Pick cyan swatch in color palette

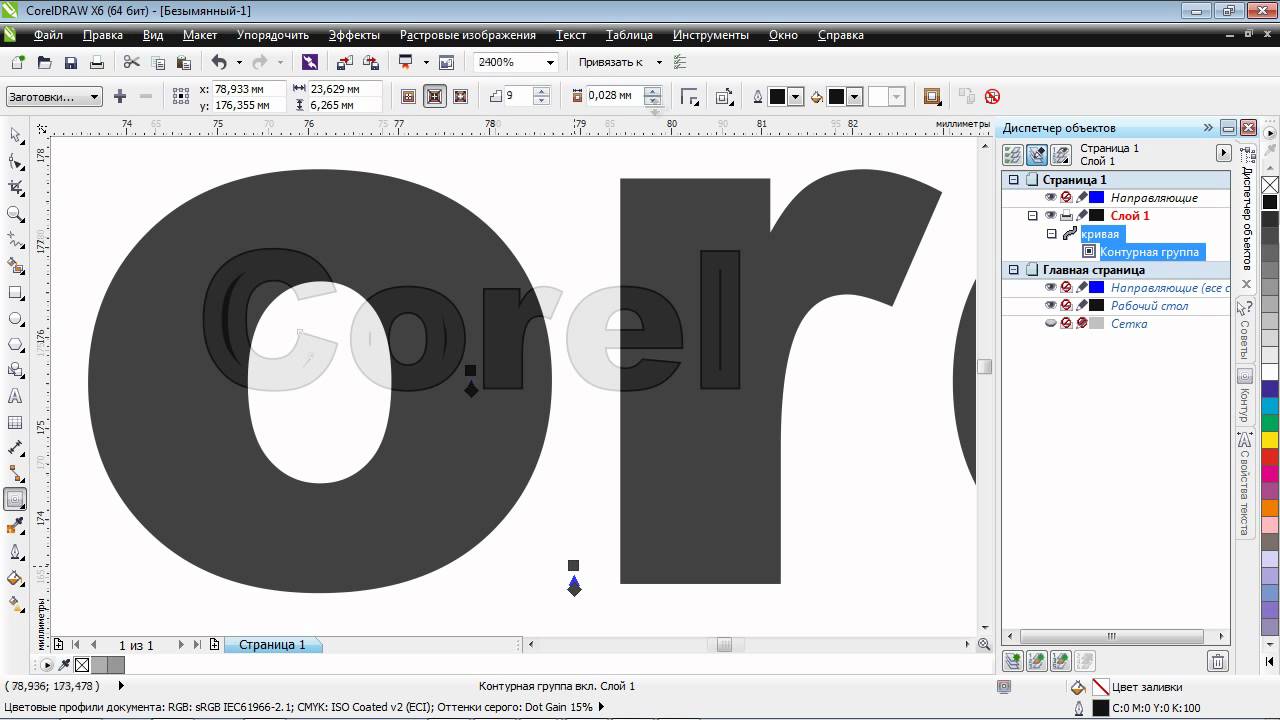coord(1270,406)
